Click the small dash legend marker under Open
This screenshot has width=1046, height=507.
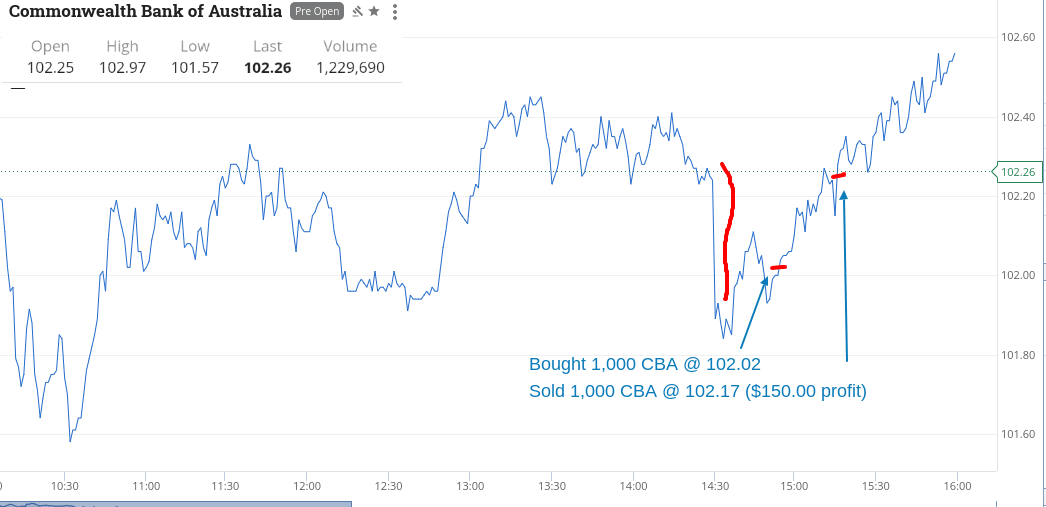18,88
